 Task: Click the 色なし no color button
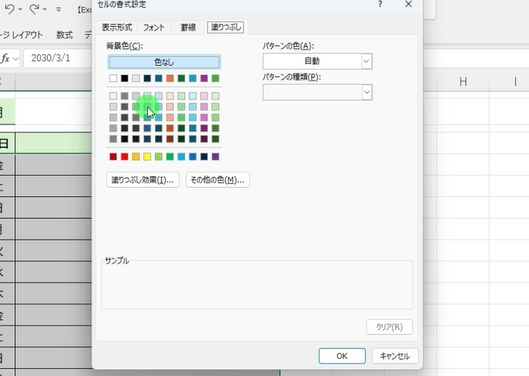[164, 62]
